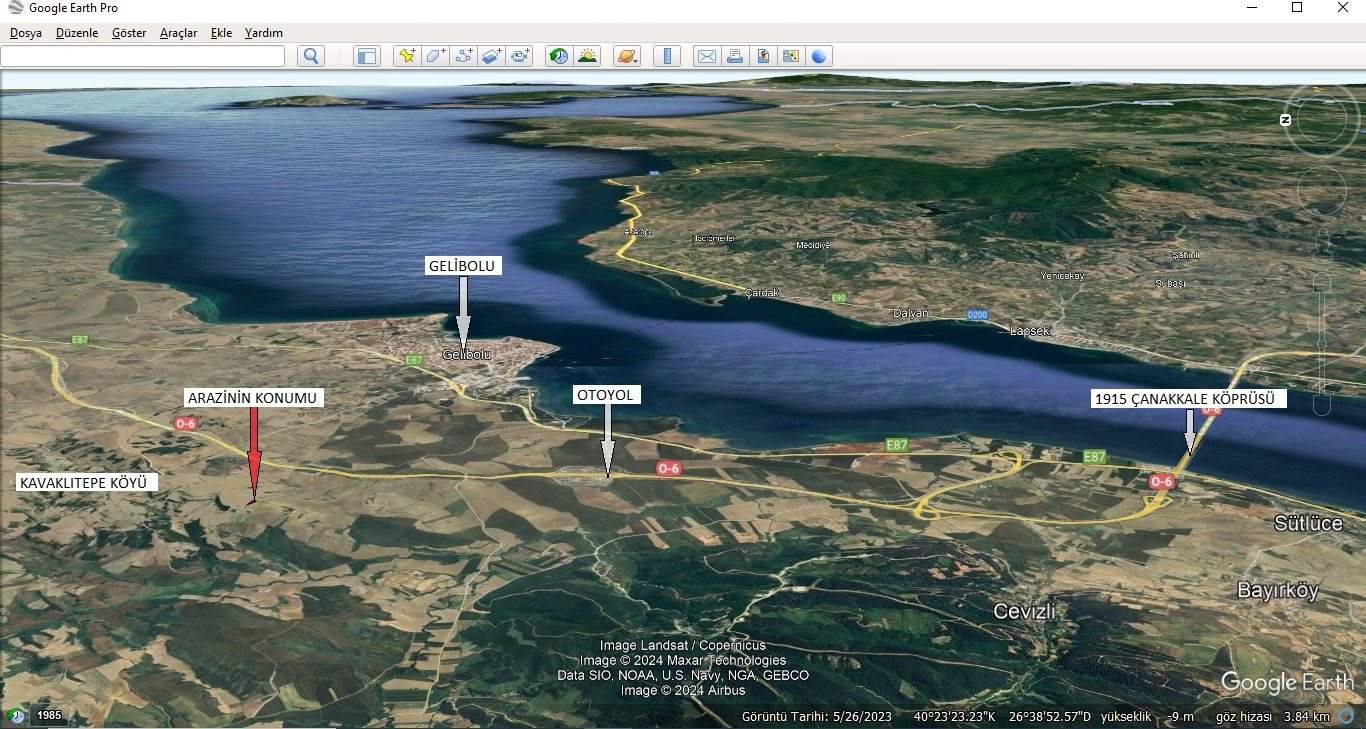
Task: Select the add polygon tool
Action: (435, 56)
